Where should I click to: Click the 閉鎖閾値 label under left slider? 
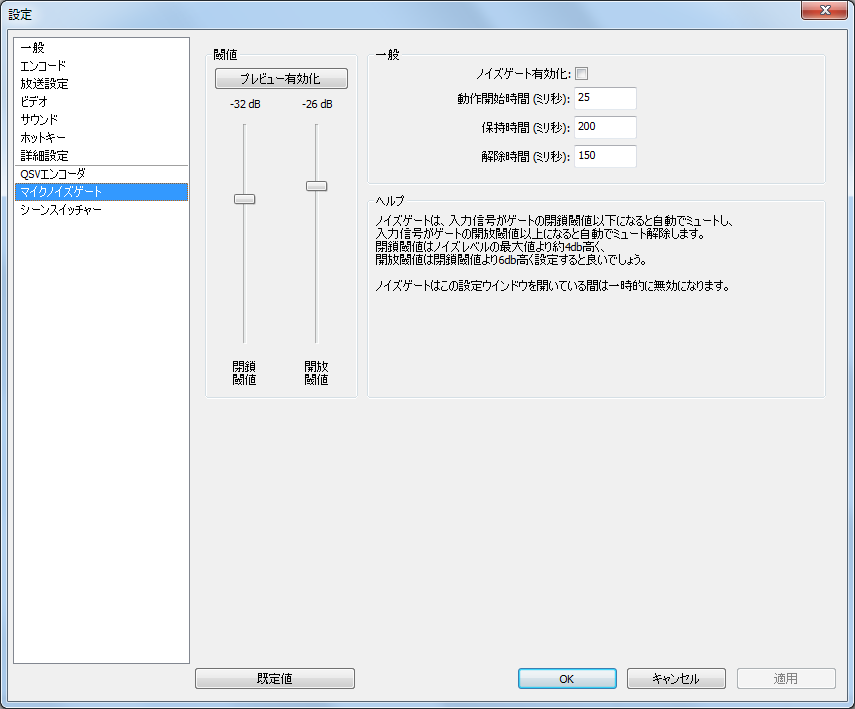click(244, 373)
